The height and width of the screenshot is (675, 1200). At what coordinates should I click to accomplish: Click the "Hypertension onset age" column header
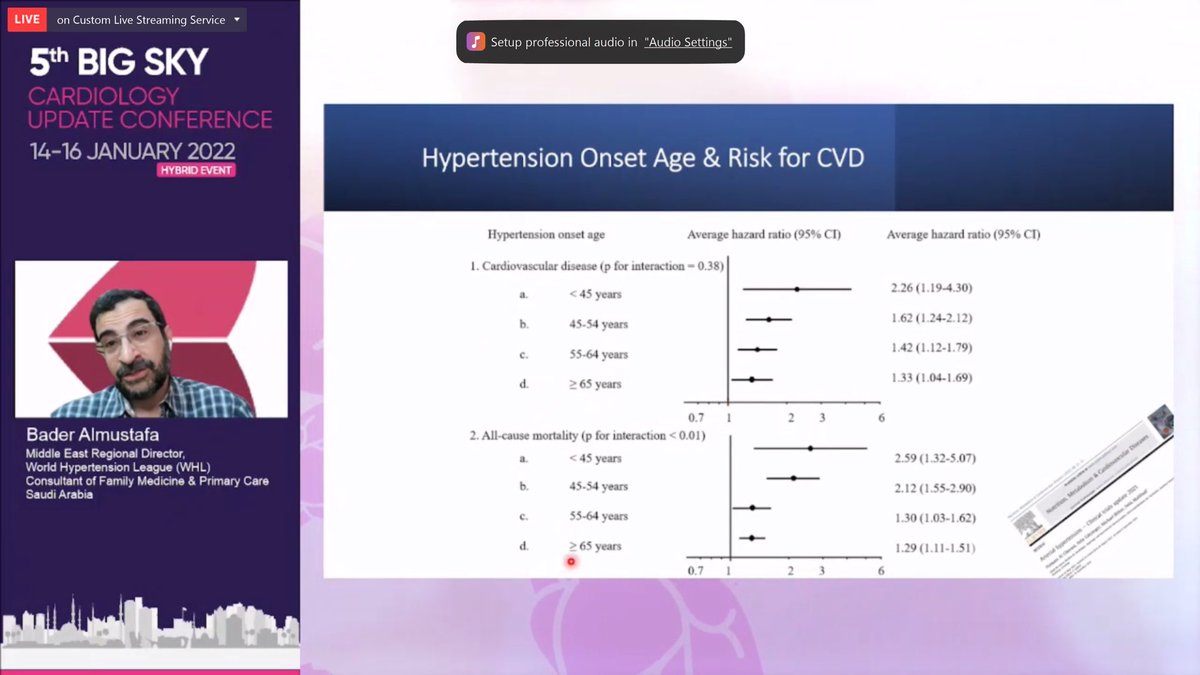[x=546, y=234]
